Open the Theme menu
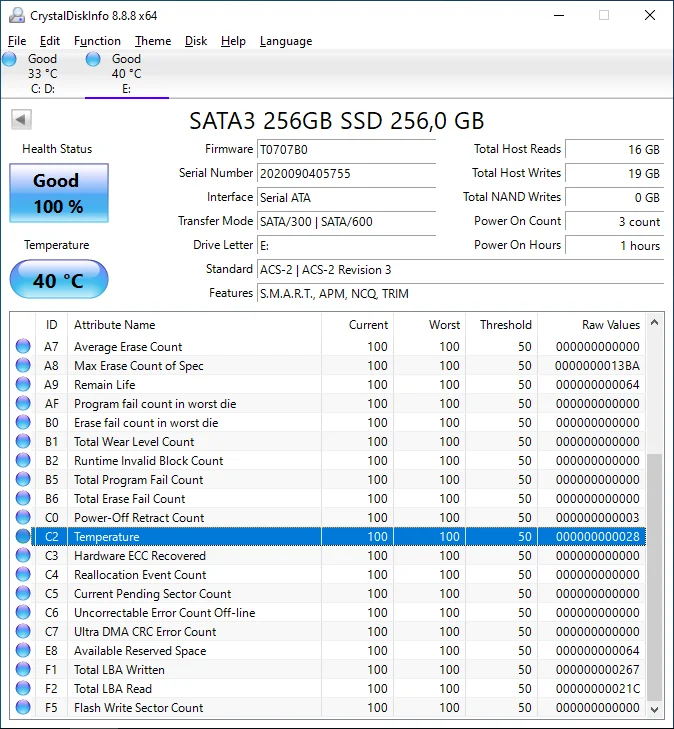This screenshot has height=729, width=674. [x=153, y=41]
